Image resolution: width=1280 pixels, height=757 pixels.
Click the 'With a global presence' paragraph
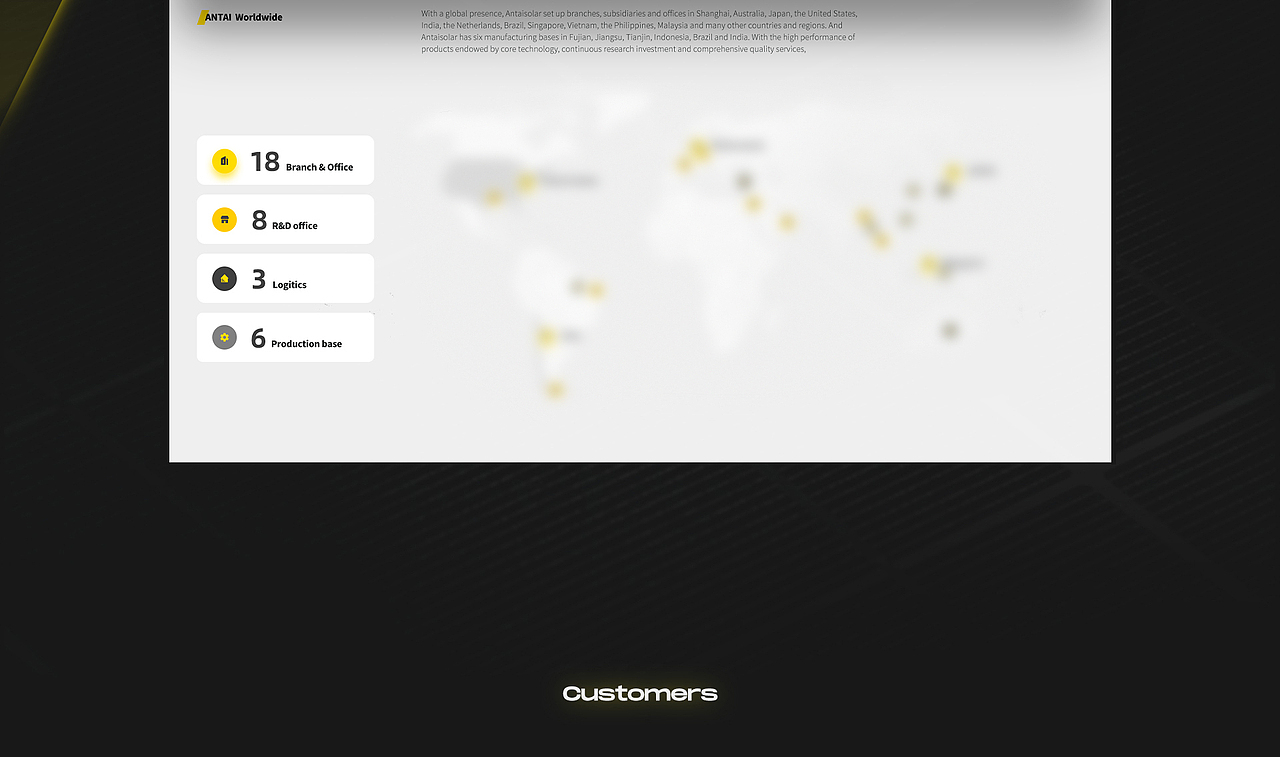(x=639, y=31)
